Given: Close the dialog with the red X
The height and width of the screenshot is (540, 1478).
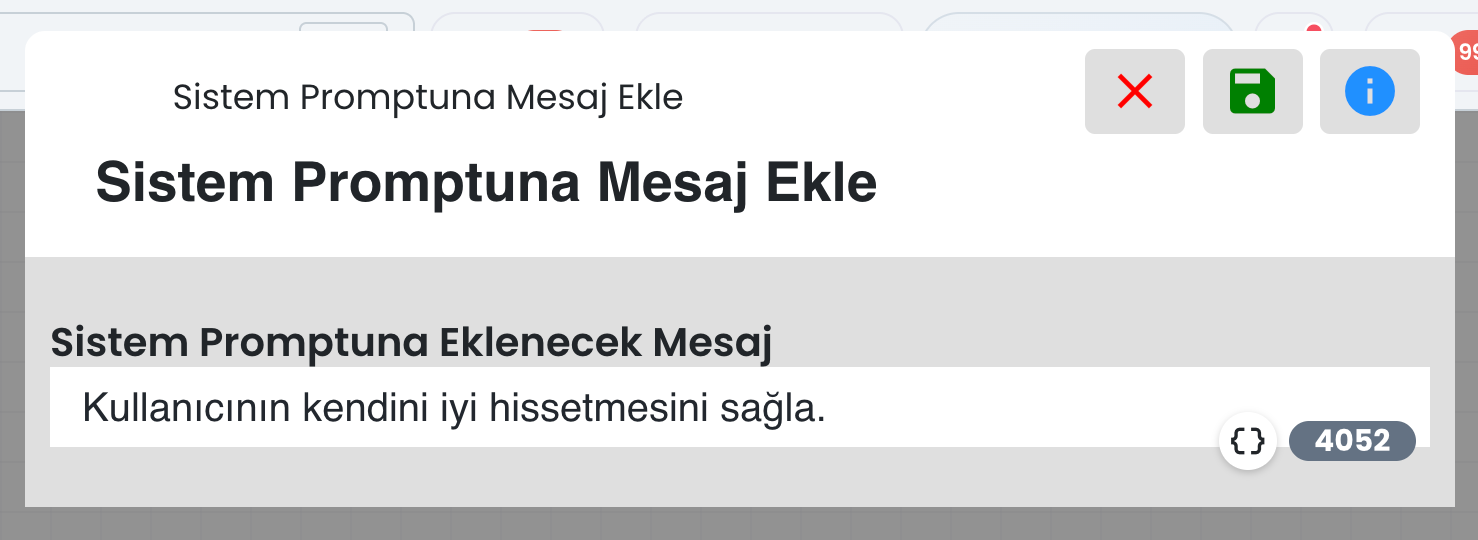Looking at the screenshot, I should pyautogui.click(x=1134, y=92).
